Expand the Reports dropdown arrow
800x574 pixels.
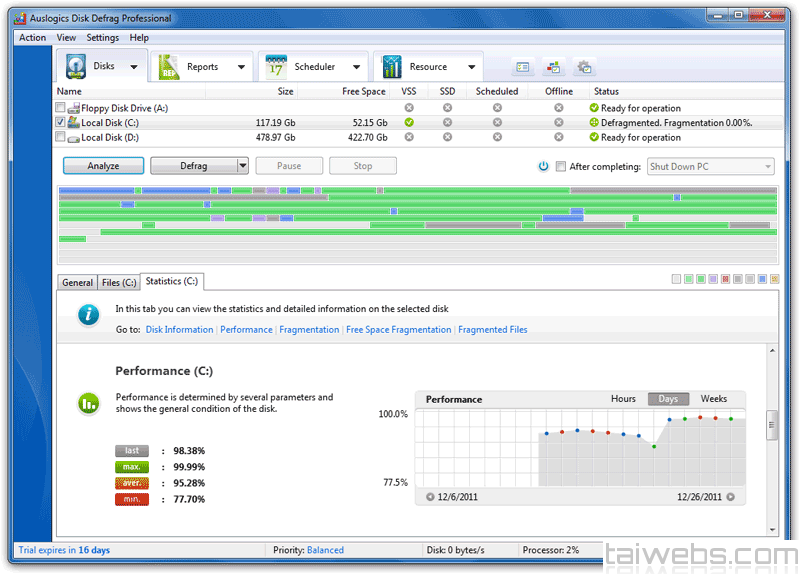(x=241, y=67)
